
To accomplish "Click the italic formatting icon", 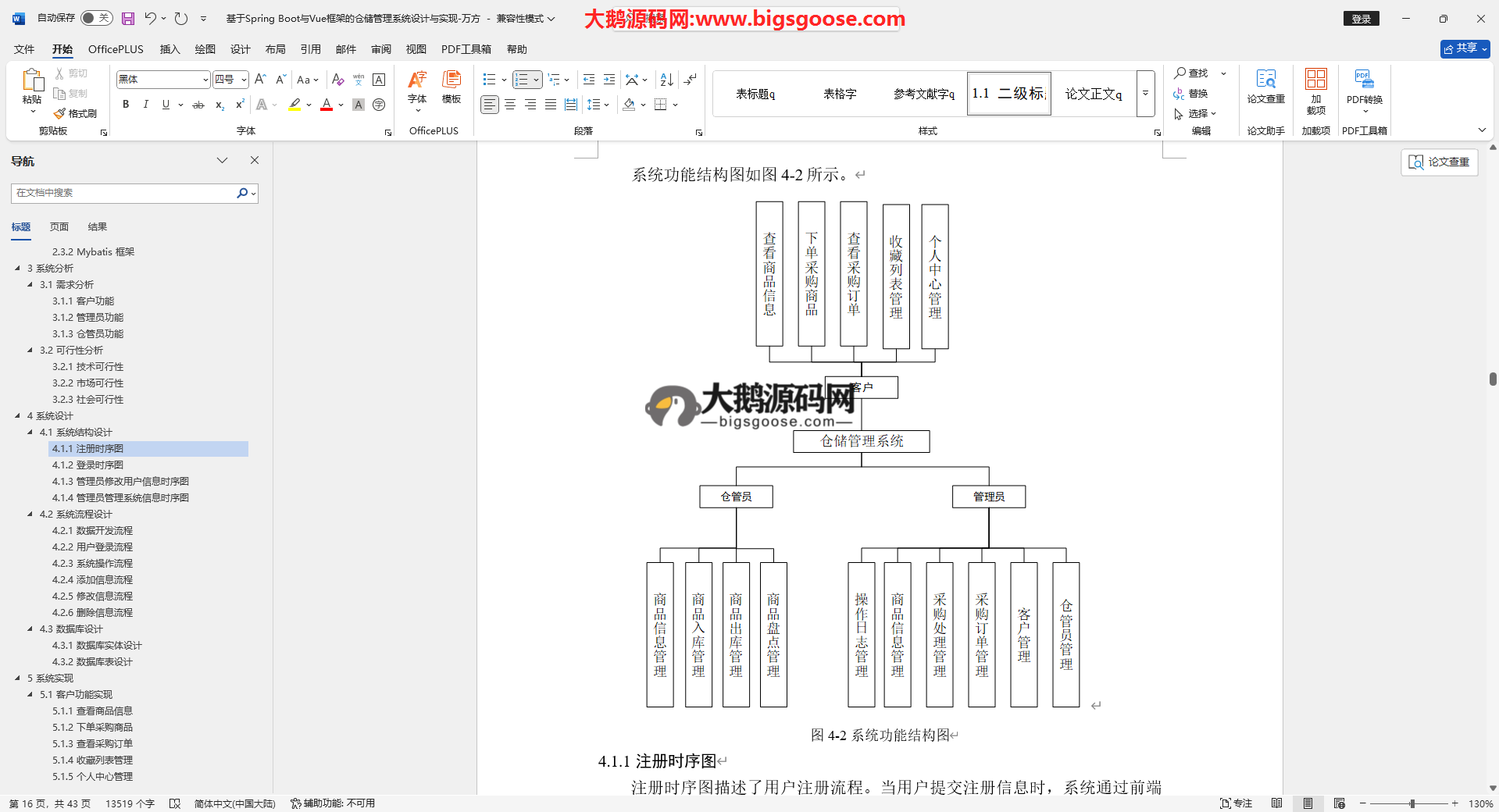I will point(145,105).
